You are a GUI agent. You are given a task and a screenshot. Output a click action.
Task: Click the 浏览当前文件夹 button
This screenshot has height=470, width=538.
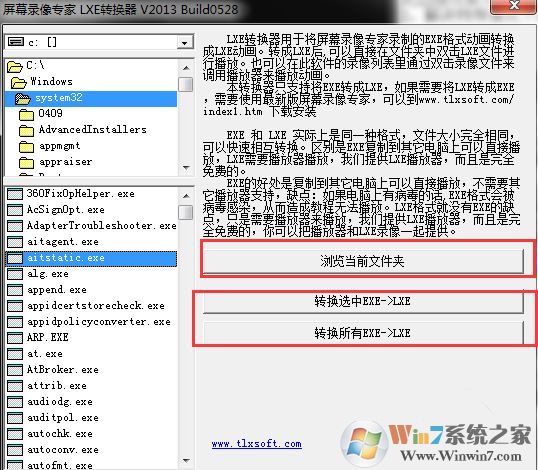[x=363, y=261]
